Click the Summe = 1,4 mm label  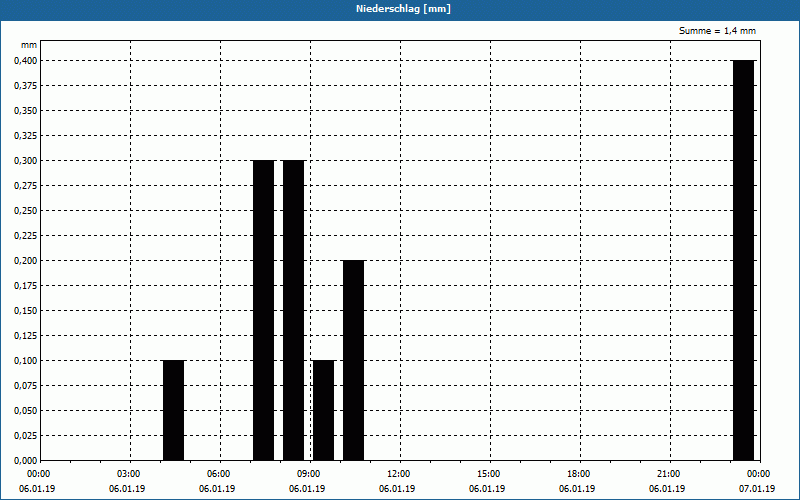pyautogui.click(x=717, y=31)
